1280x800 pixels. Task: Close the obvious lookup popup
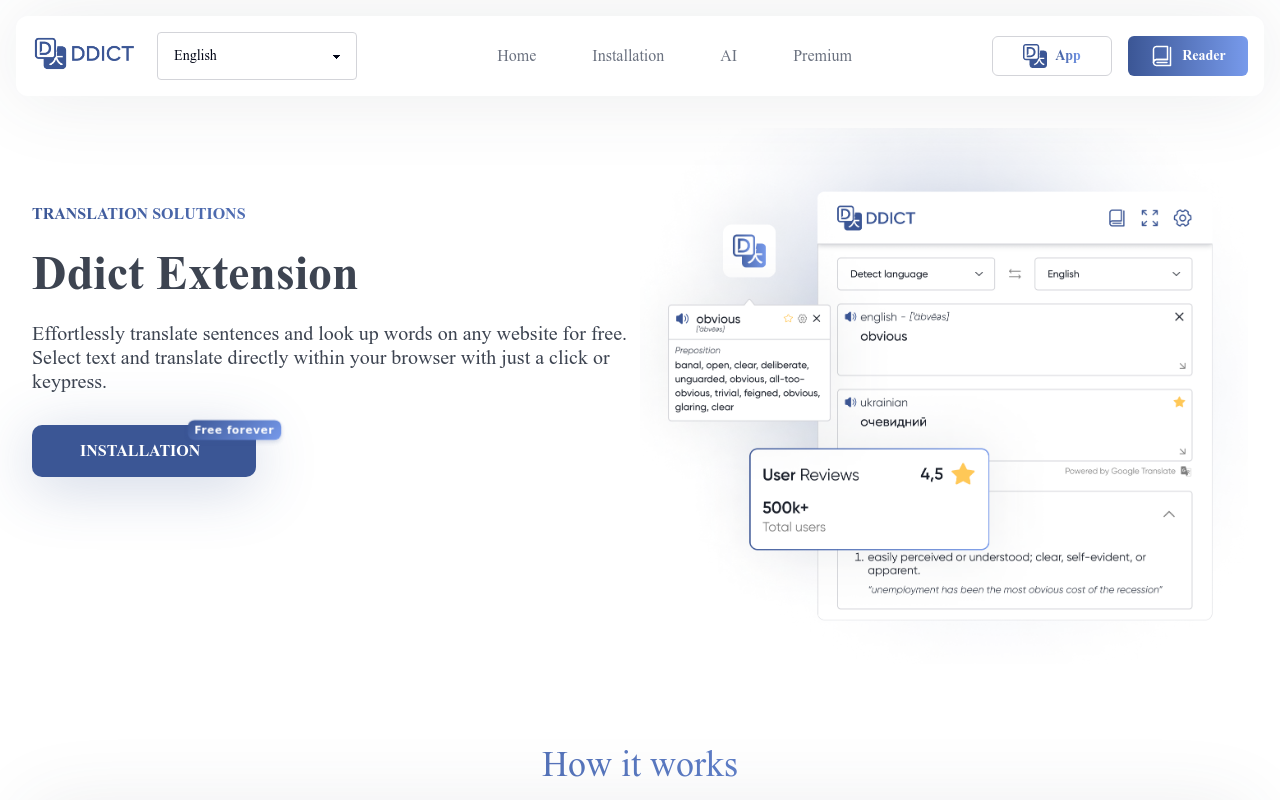point(816,318)
